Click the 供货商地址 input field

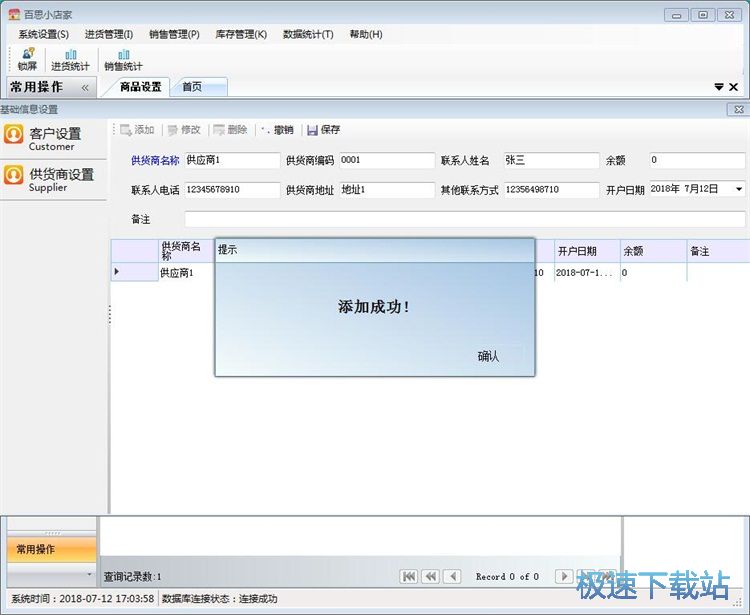[x=387, y=190]
